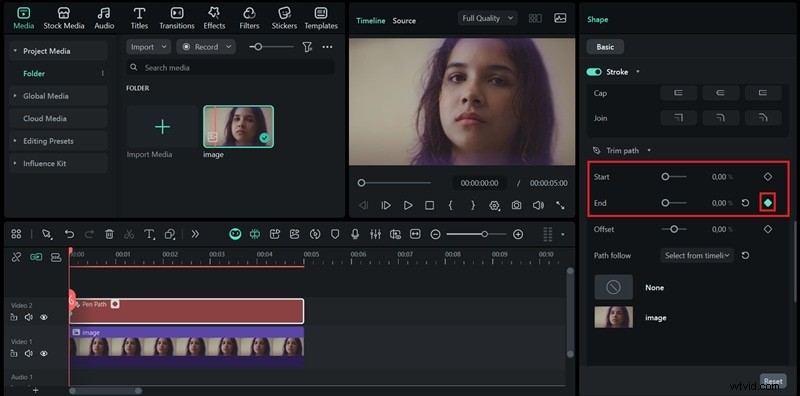Open the Transitions tab
The image size is (800, 396).
pos(177,18)
